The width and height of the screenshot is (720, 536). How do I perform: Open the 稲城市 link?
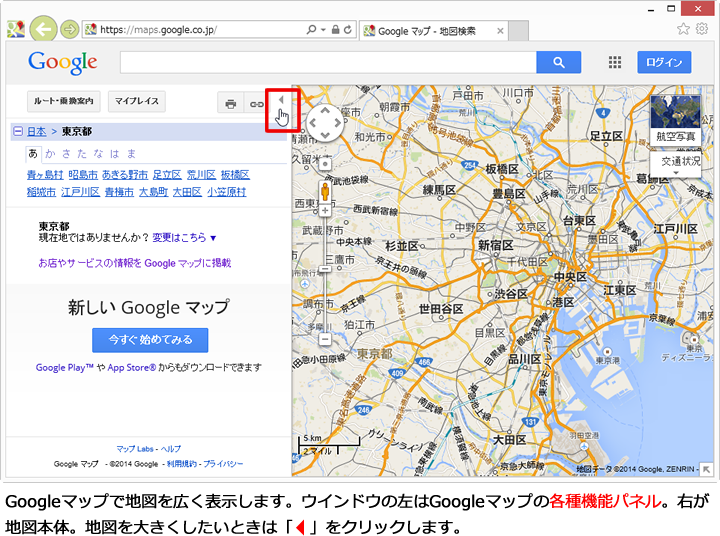point(41,192)
